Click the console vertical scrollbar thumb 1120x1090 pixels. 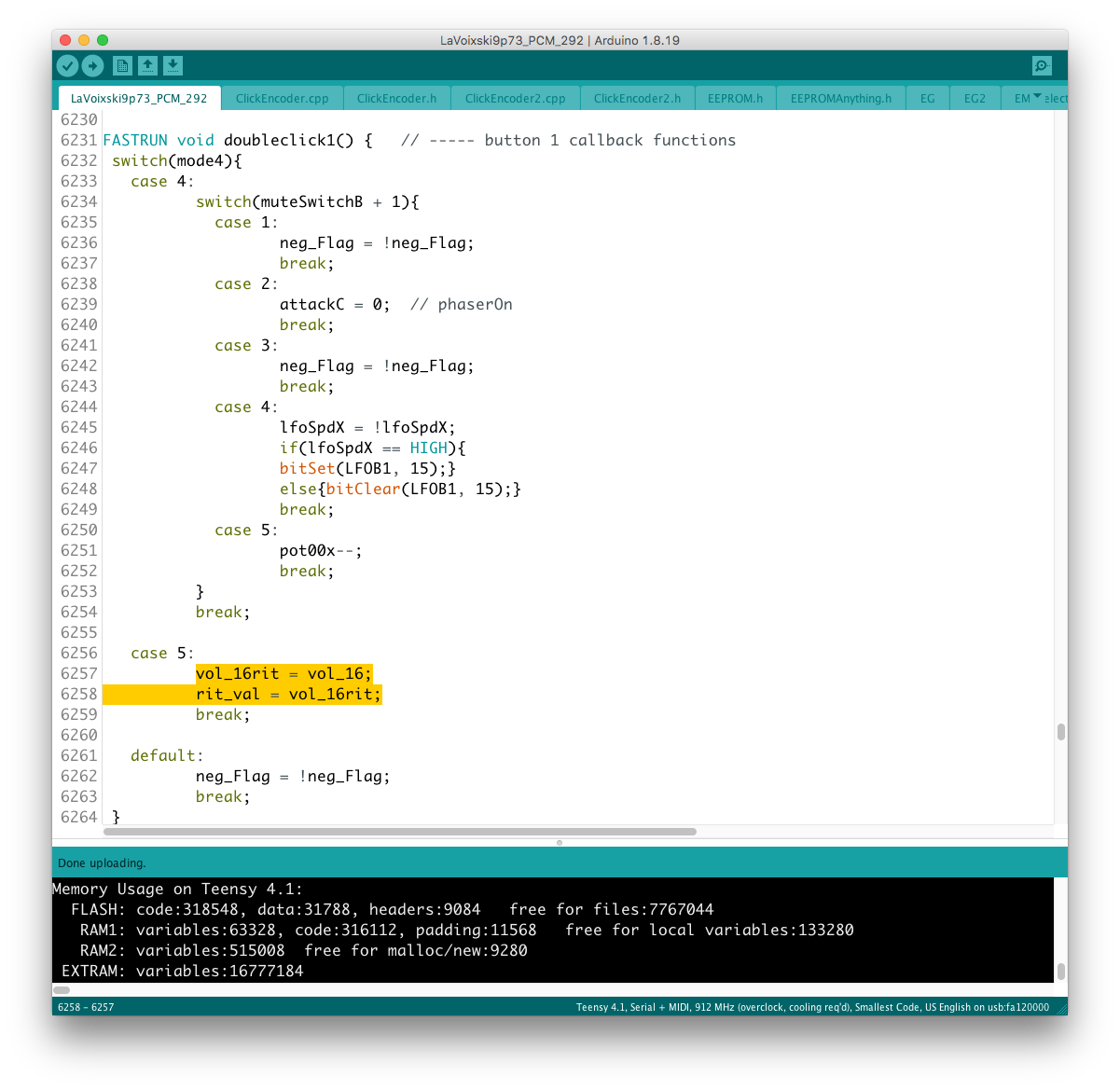tap(1060, 971)
